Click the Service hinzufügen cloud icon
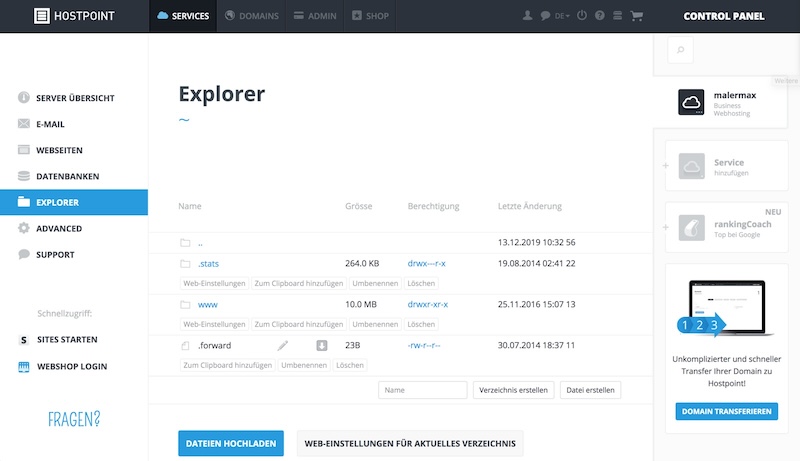The image size is (800, 461). [x=692, y=166]
